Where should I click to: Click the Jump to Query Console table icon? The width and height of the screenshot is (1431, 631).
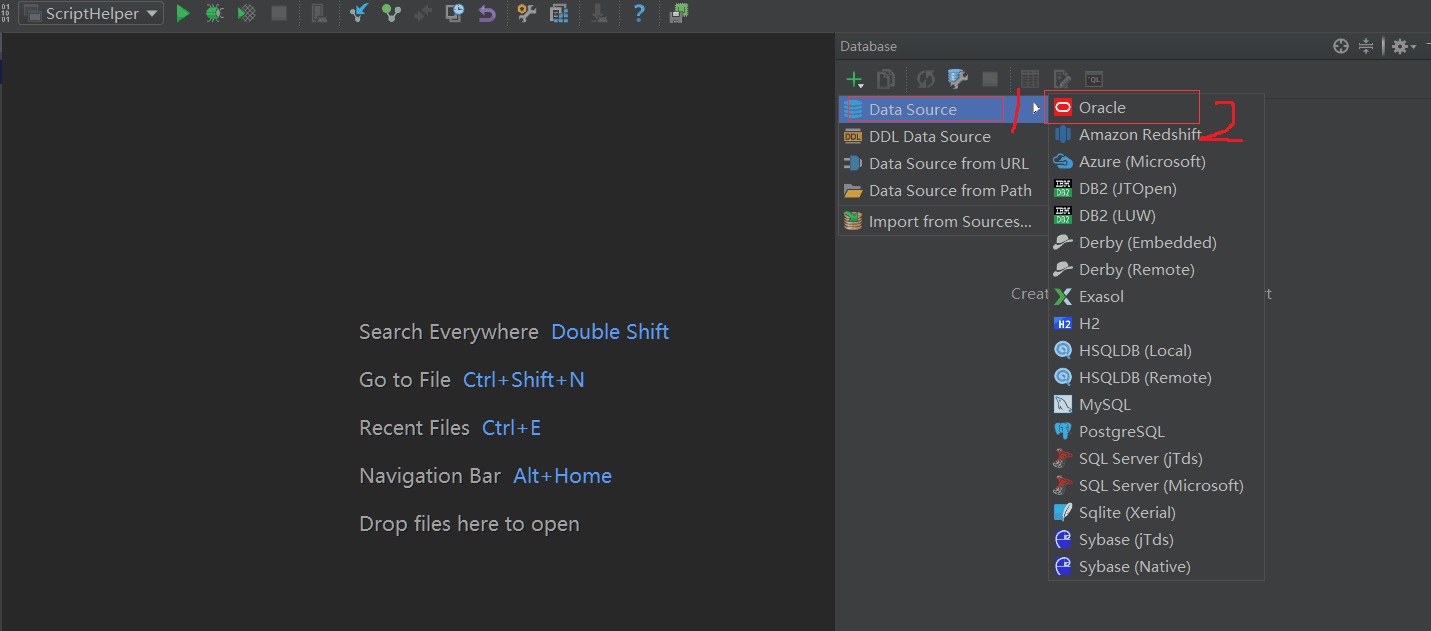click(x=1029, y=78)
